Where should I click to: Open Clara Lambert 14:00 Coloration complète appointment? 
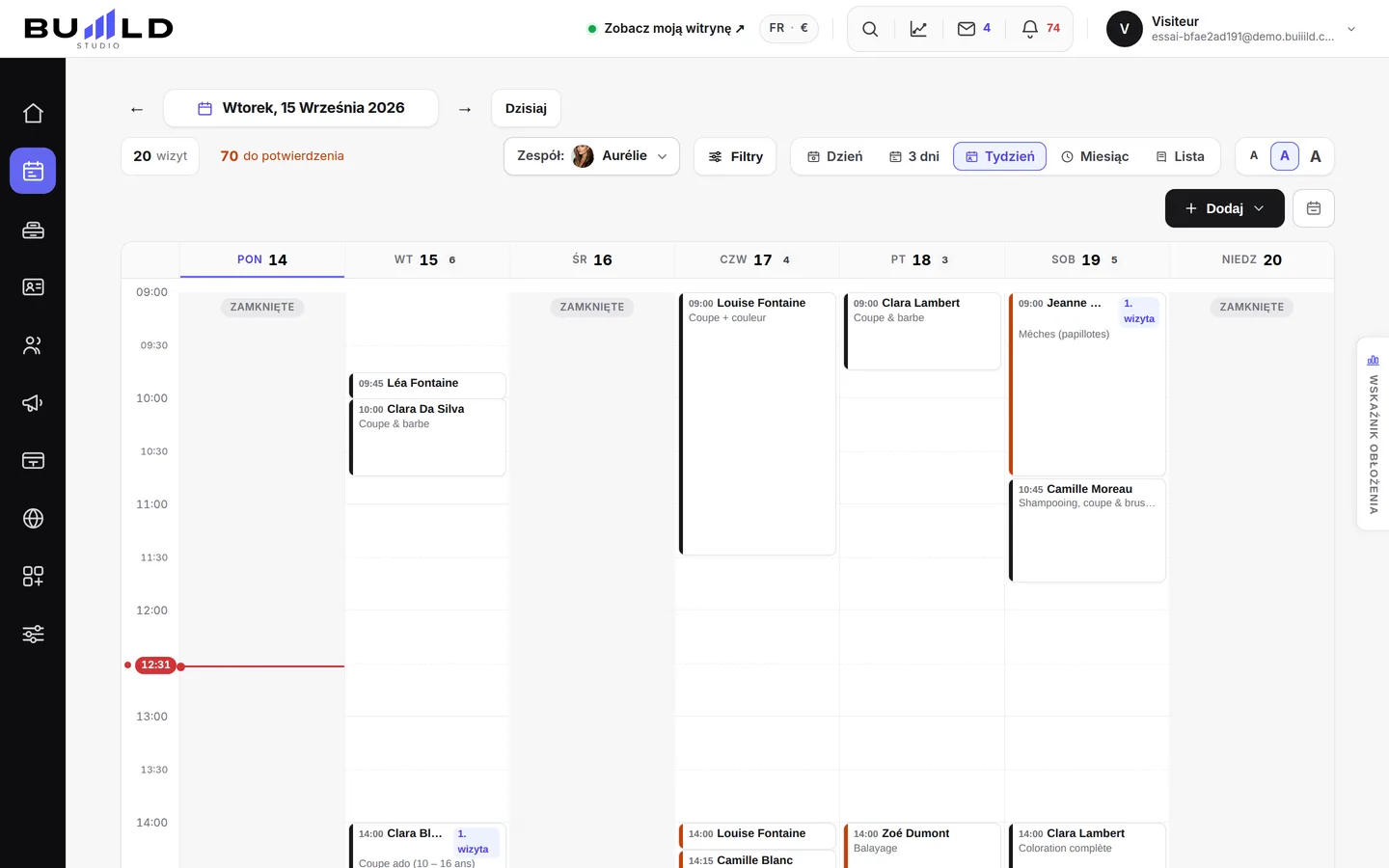(x=1087, y=846)
